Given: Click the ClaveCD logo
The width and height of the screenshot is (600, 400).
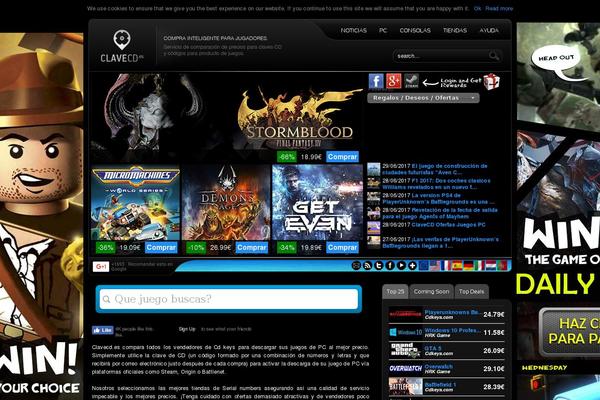Looking at the screenshot, I should click(122, 47).
